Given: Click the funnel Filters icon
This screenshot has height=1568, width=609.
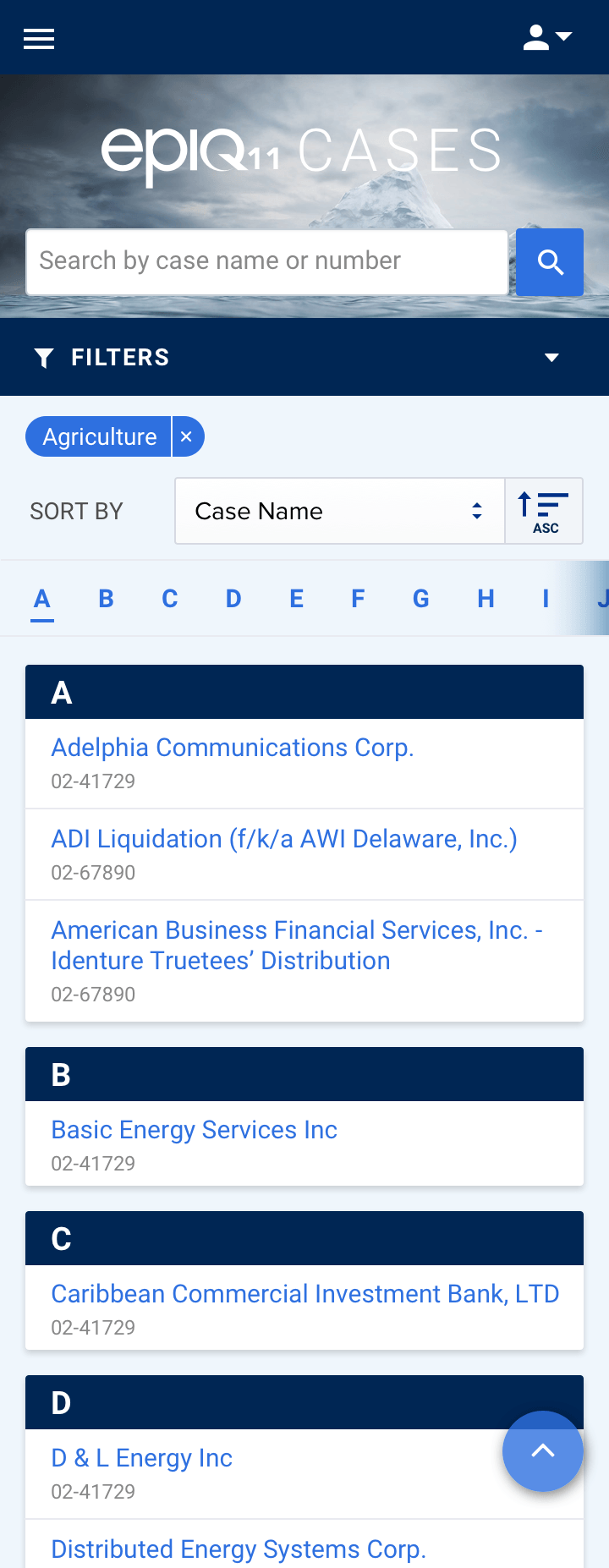Looking at the screenshot, I should pyautogui.click(x=44, y=358).
